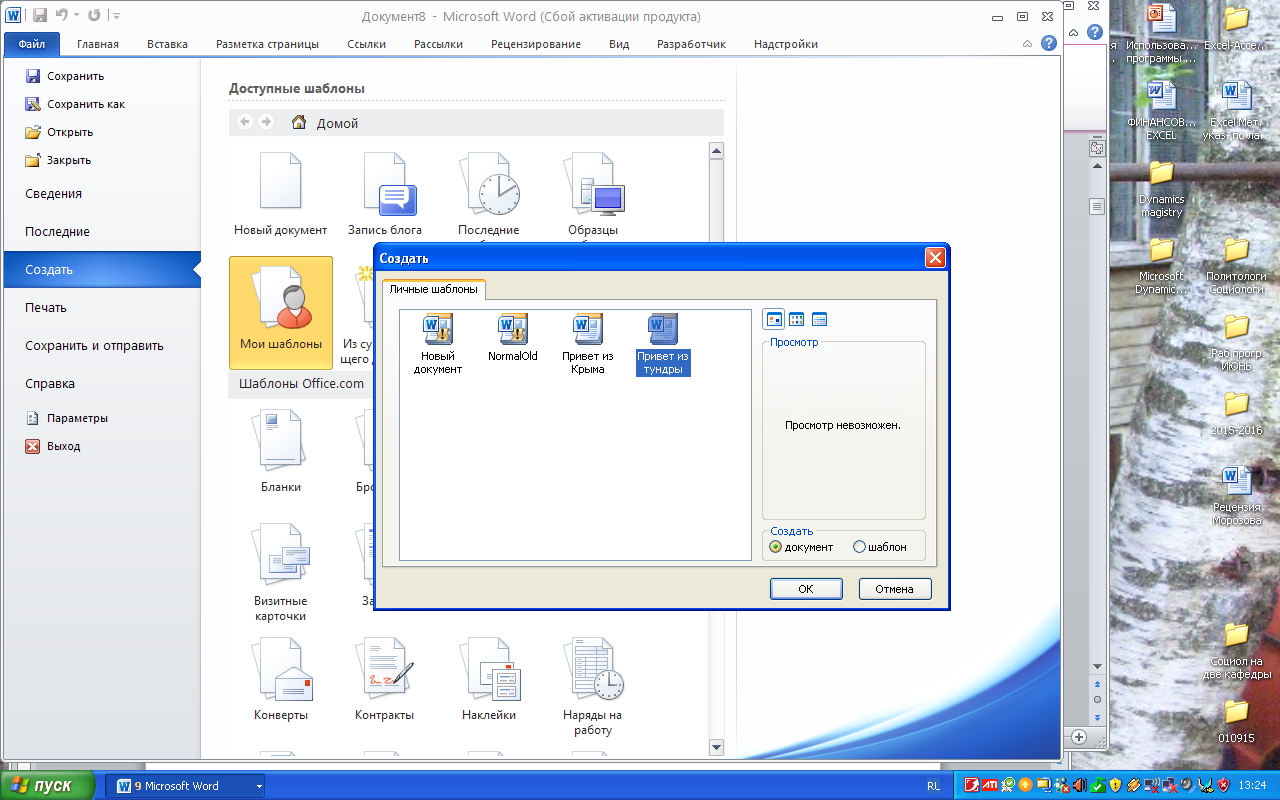Switch to details view in dialog
The height and width of the screenshot is (800, 1280).
pyautogui.click(x=820, y=319)
